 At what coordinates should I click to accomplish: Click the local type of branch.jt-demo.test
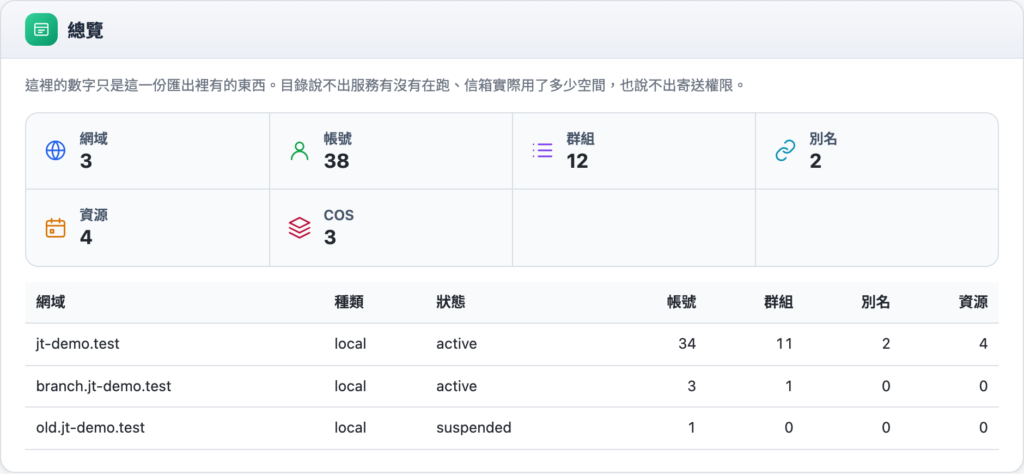point(350,386)
